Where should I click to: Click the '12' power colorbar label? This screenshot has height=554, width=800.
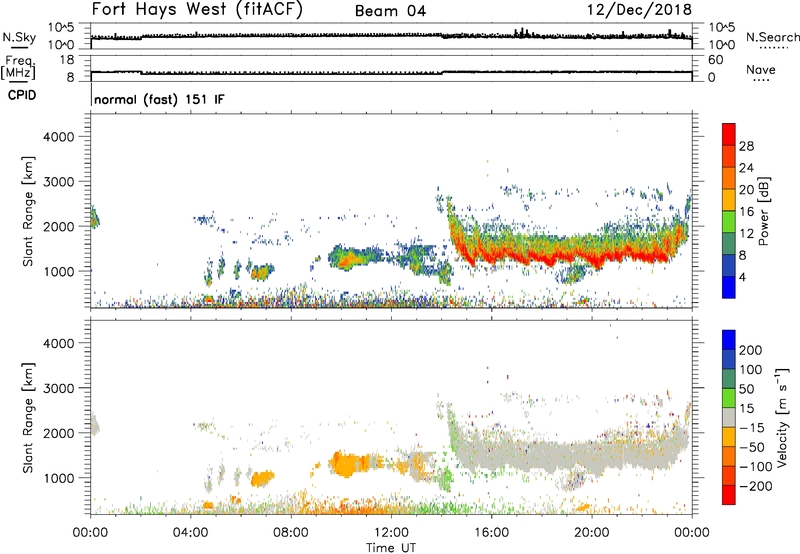[746, 234]
